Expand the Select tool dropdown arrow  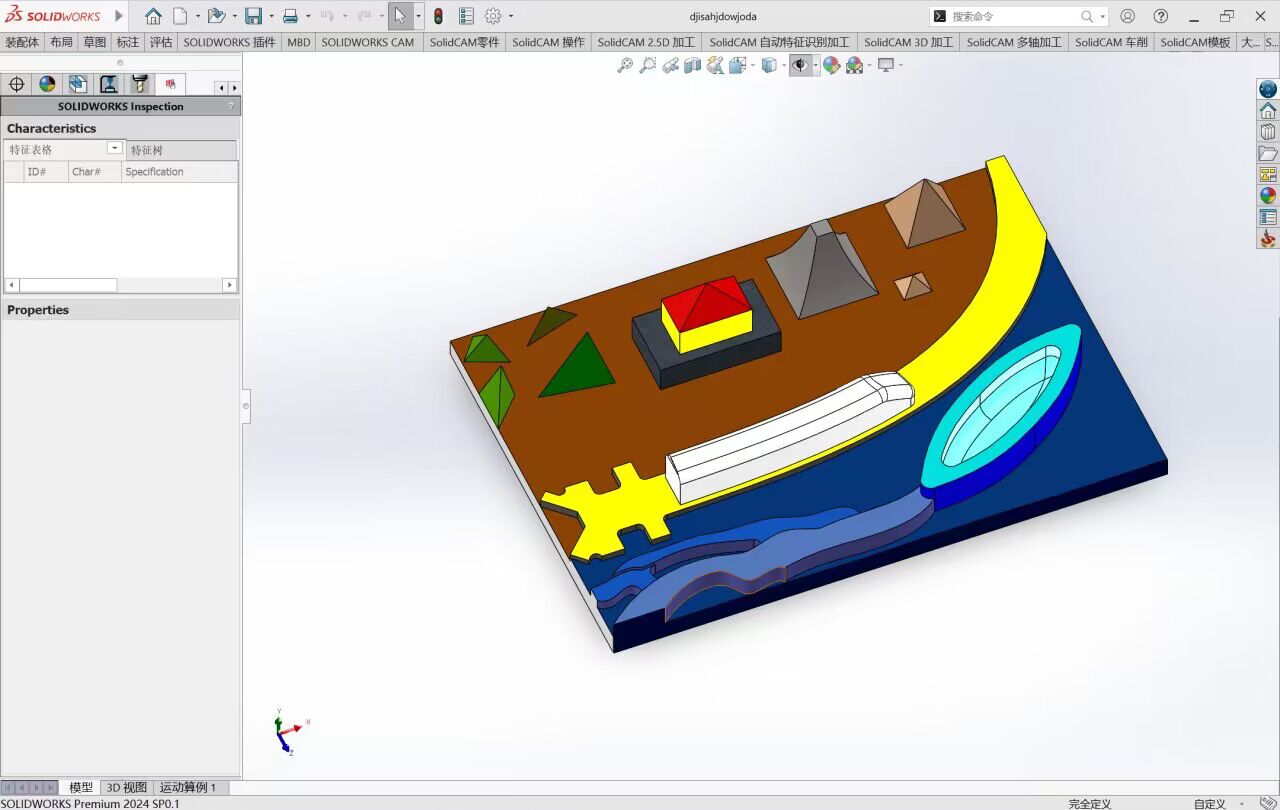[x=418, y=16]
